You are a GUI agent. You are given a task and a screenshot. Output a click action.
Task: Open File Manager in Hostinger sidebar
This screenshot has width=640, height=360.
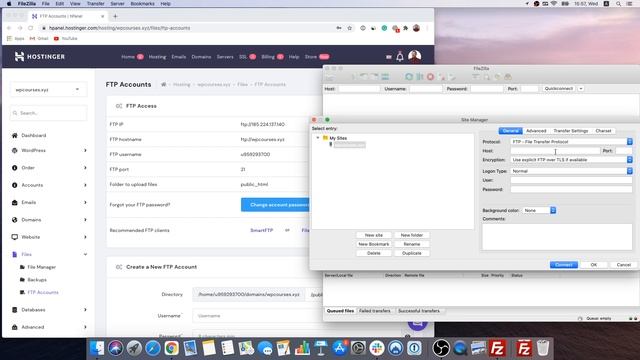42,267
